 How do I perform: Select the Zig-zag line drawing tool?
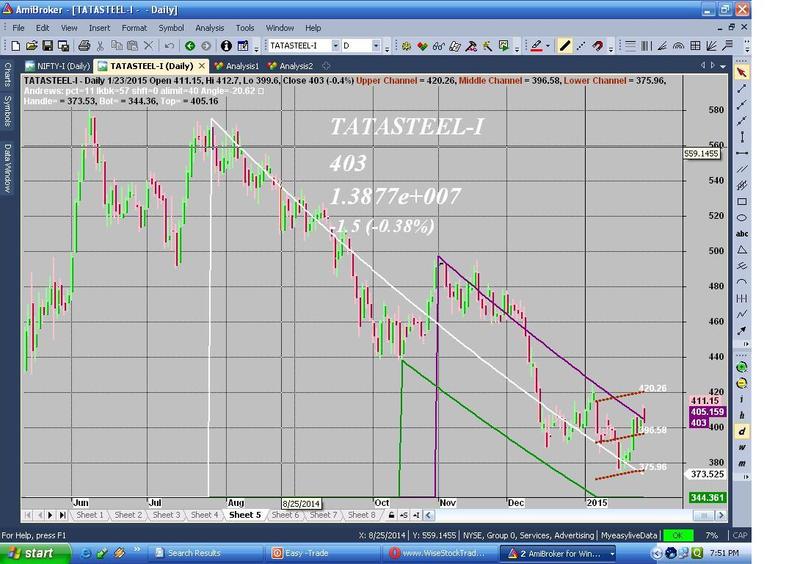742,314
